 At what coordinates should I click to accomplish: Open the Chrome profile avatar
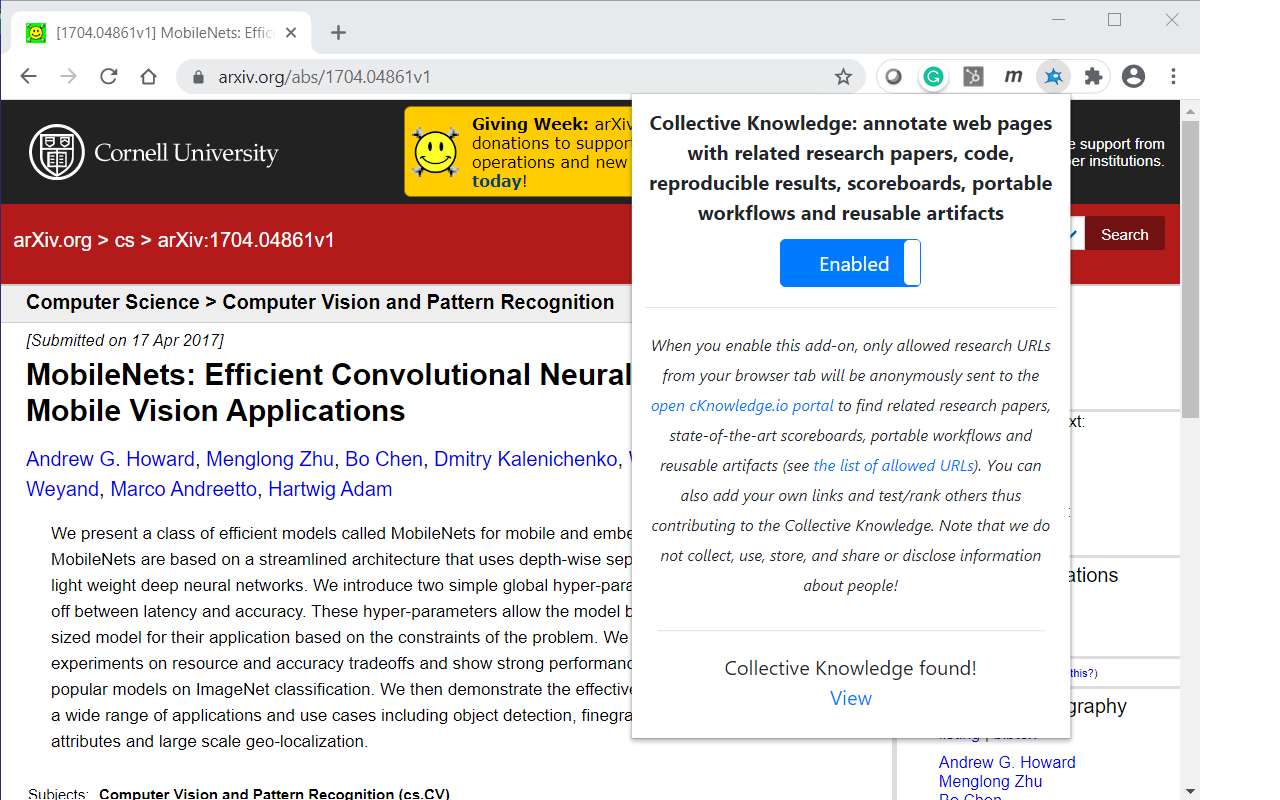click(x=1133, y=77)
